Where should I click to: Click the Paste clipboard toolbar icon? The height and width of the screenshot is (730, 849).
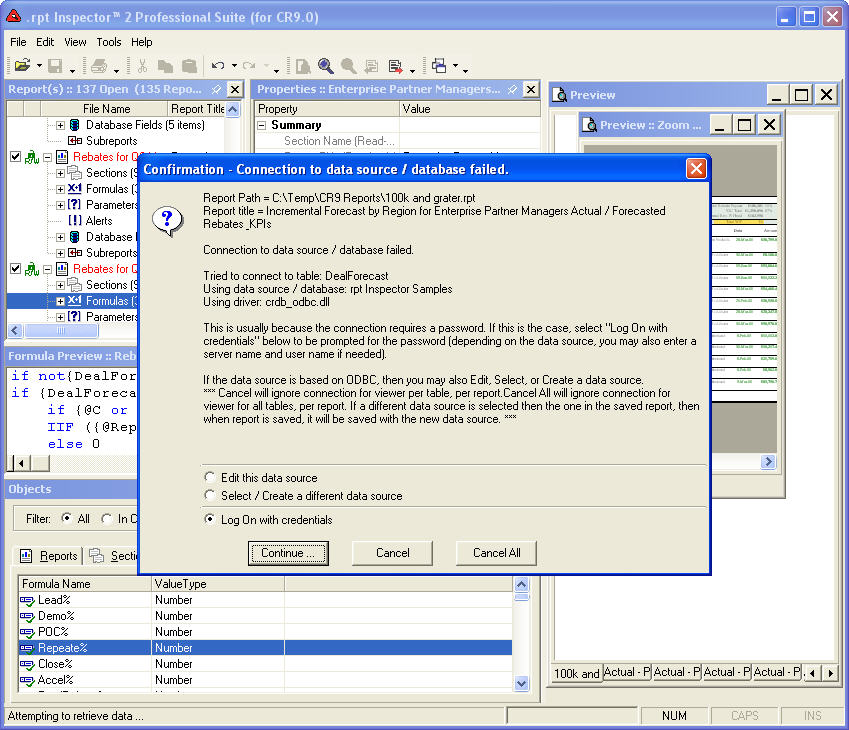[189, 66]
